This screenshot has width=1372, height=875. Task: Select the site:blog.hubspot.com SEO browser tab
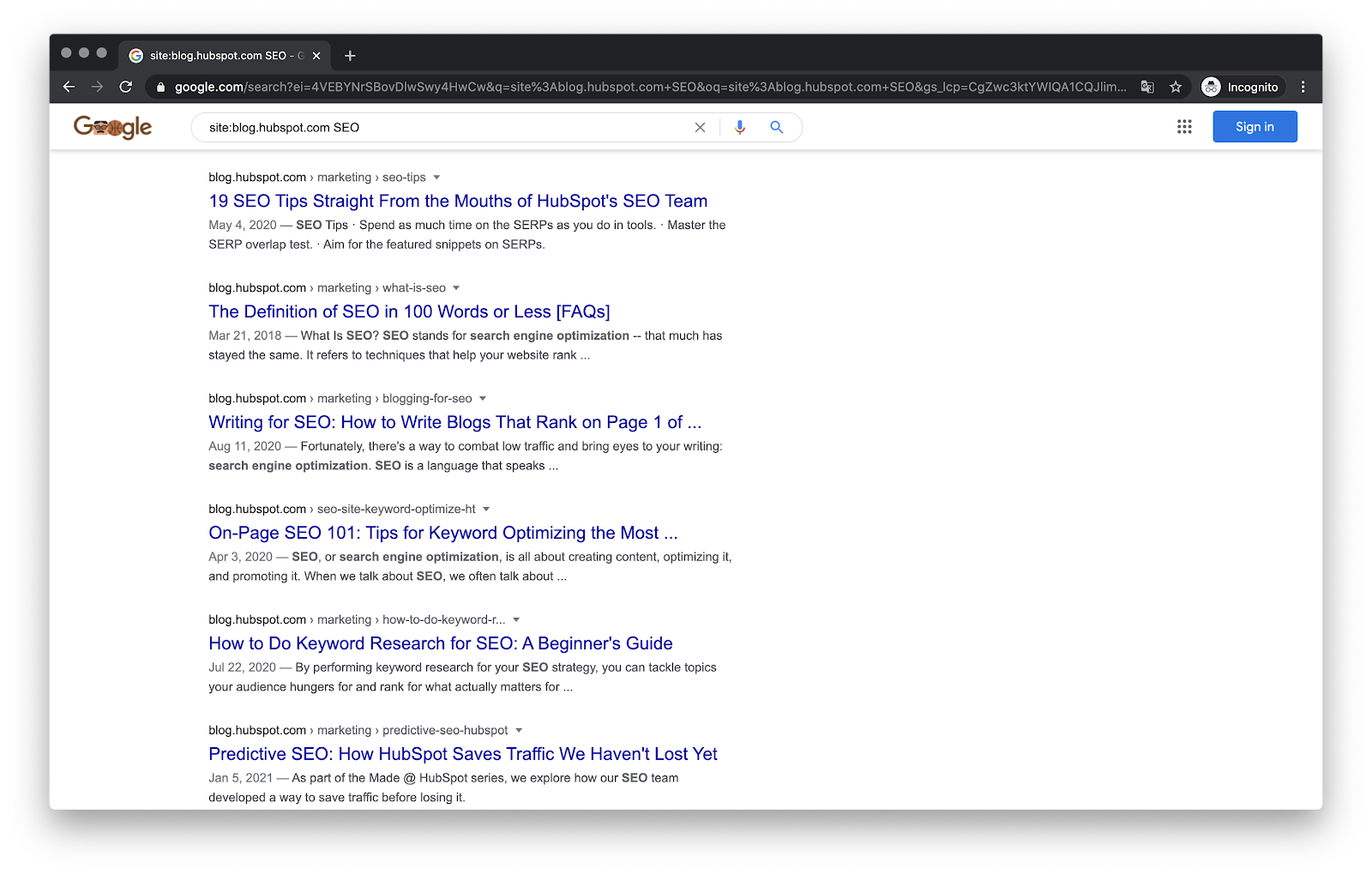[225, 56]
